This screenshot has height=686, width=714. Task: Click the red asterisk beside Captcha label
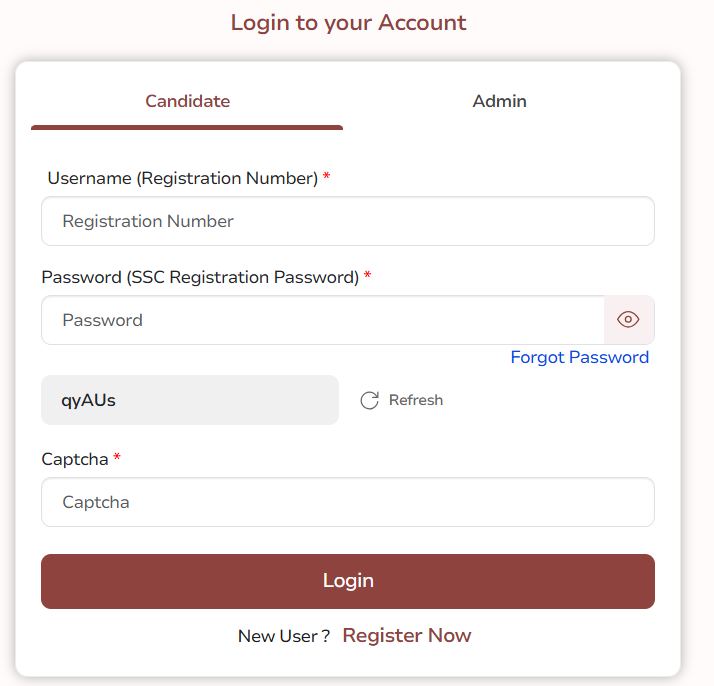point(117,457)
